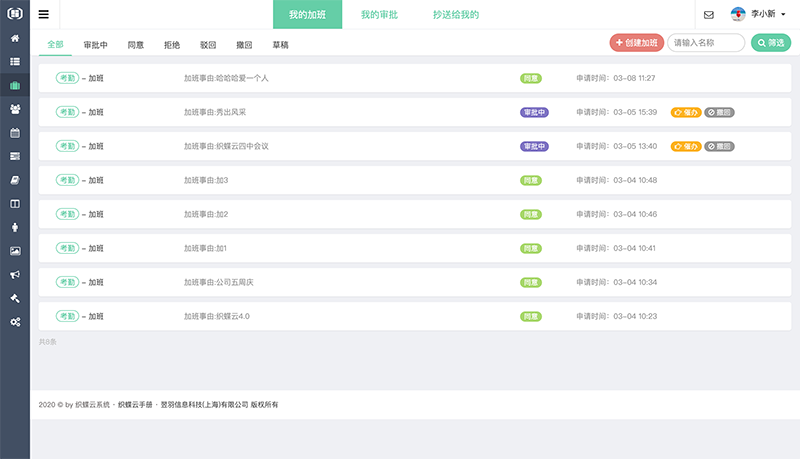Open the megaphone icon in sidebar
This screenshot has width=800, height=459.
pyautogui.click(x=15, y=274)
